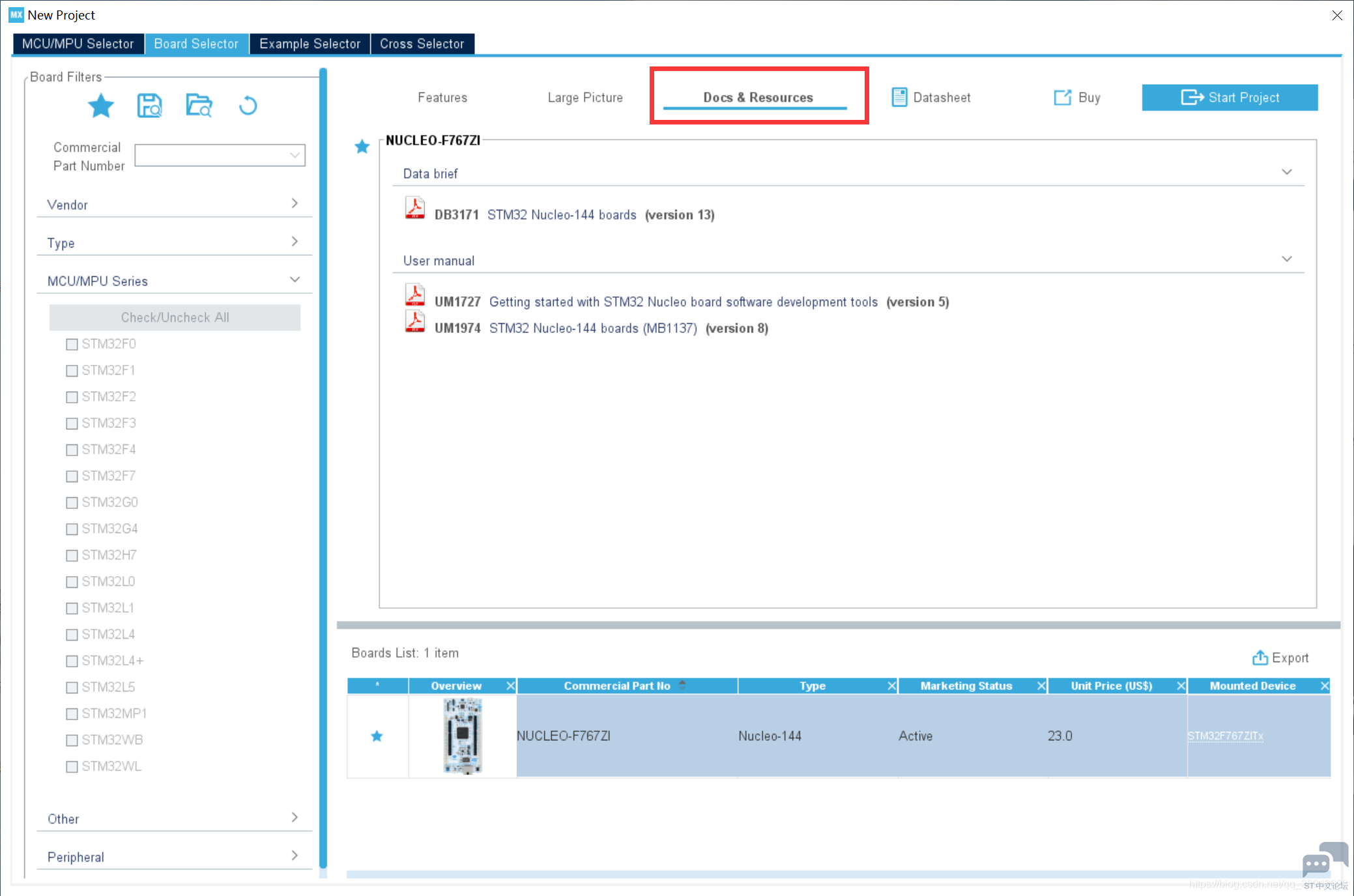The height and width of the screenshot is (896, 1354).
Task: Remove the Overview column
Action: click(511, 686)
